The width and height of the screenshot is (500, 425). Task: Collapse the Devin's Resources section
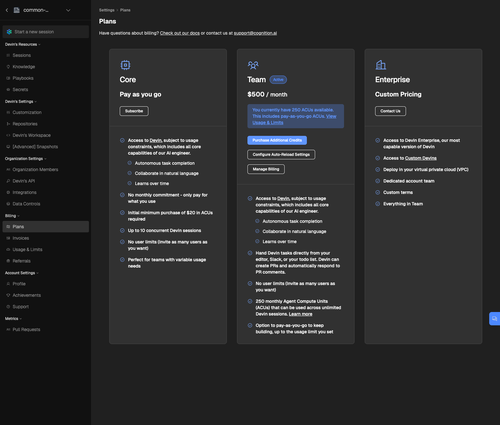coord(22,44)
